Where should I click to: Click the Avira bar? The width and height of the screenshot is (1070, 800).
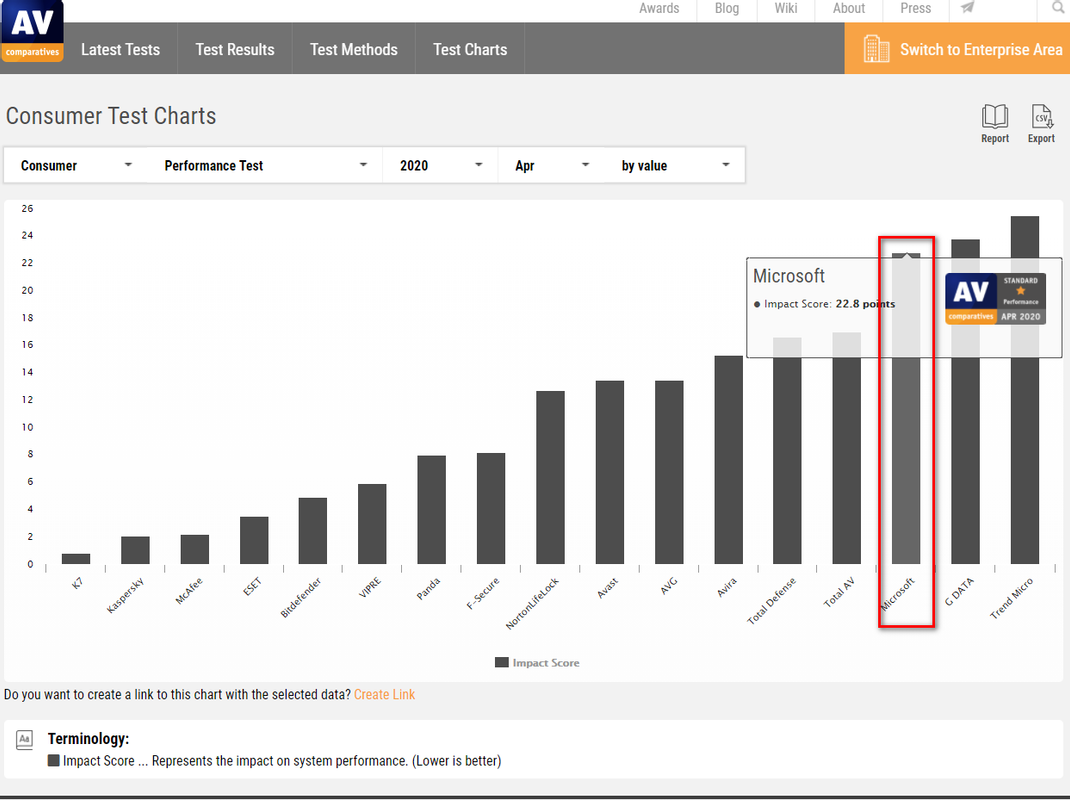pos(728,459)
